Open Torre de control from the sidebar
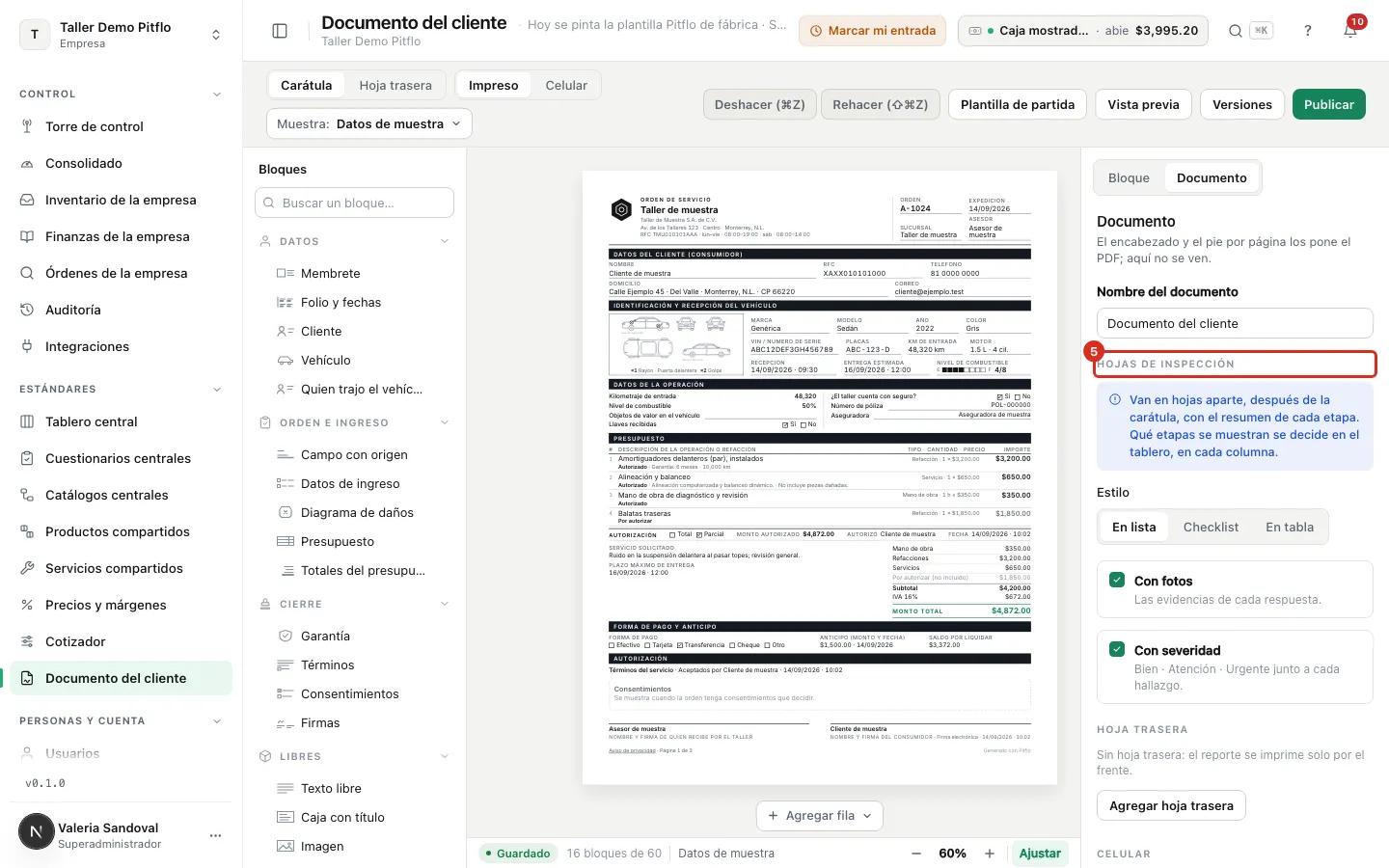 coord(122,126)
